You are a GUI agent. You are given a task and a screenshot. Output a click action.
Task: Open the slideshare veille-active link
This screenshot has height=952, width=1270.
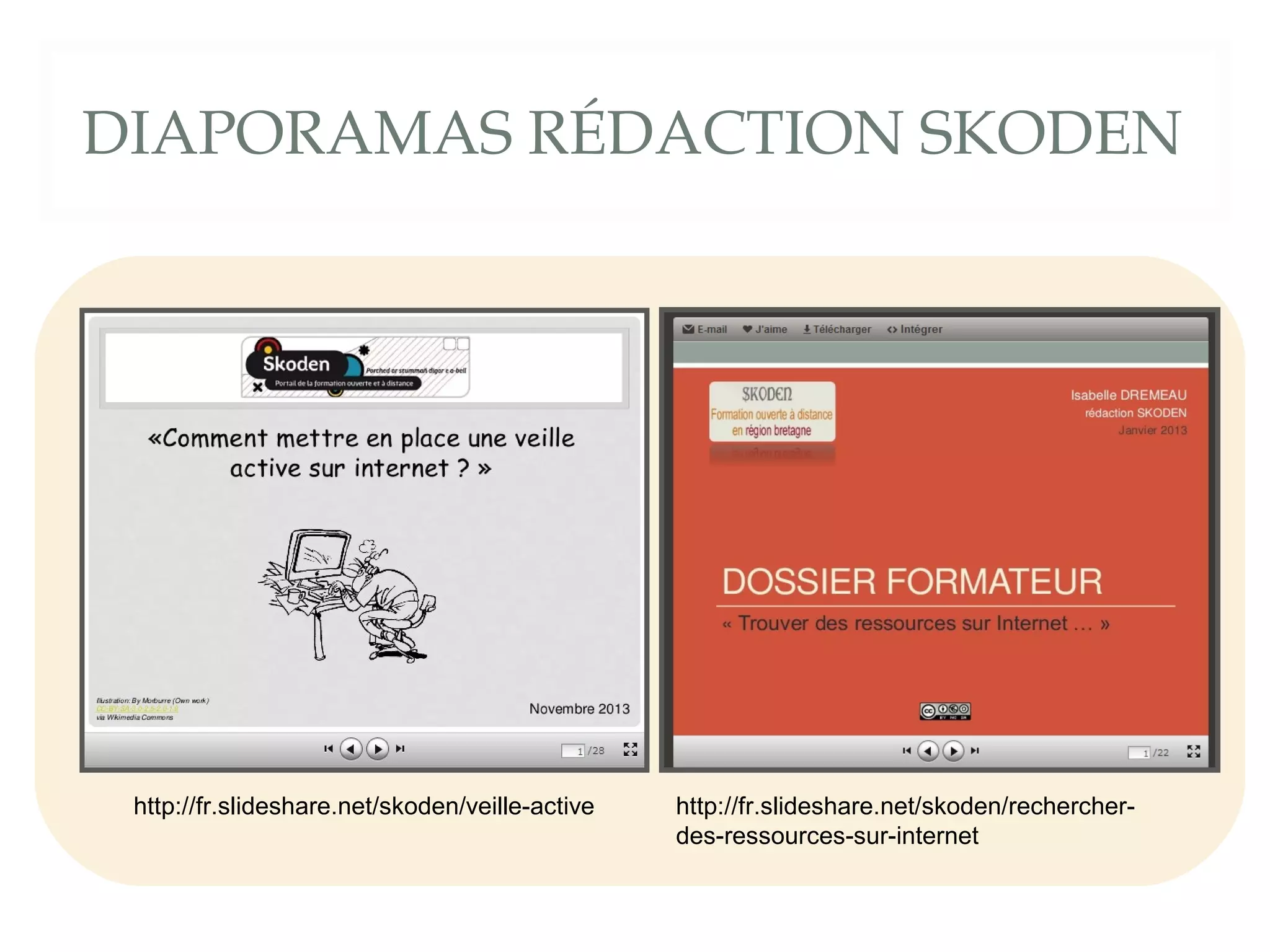click(x=364, y=806)
